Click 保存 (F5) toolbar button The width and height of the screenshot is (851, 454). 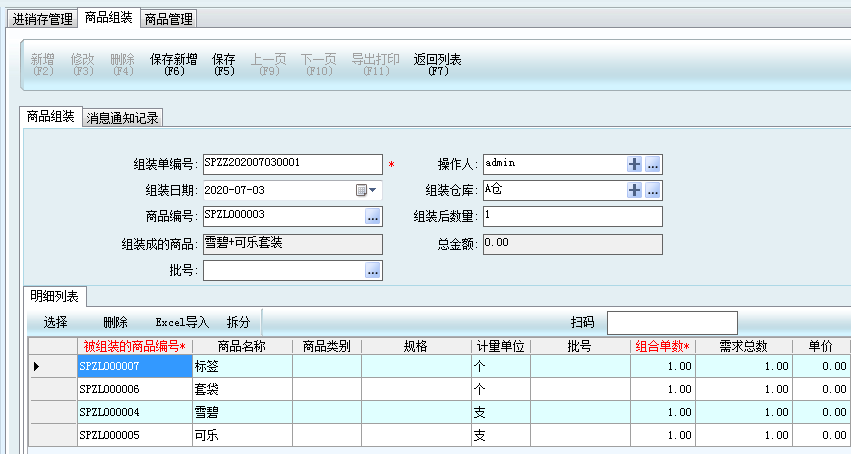224,65
